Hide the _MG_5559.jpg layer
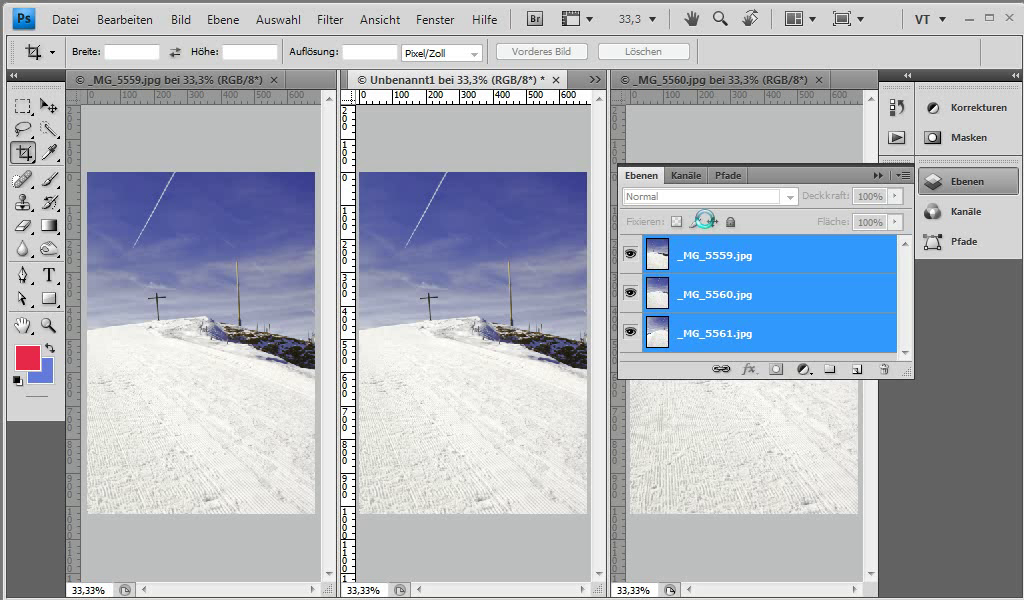 [x=630, y=254]
